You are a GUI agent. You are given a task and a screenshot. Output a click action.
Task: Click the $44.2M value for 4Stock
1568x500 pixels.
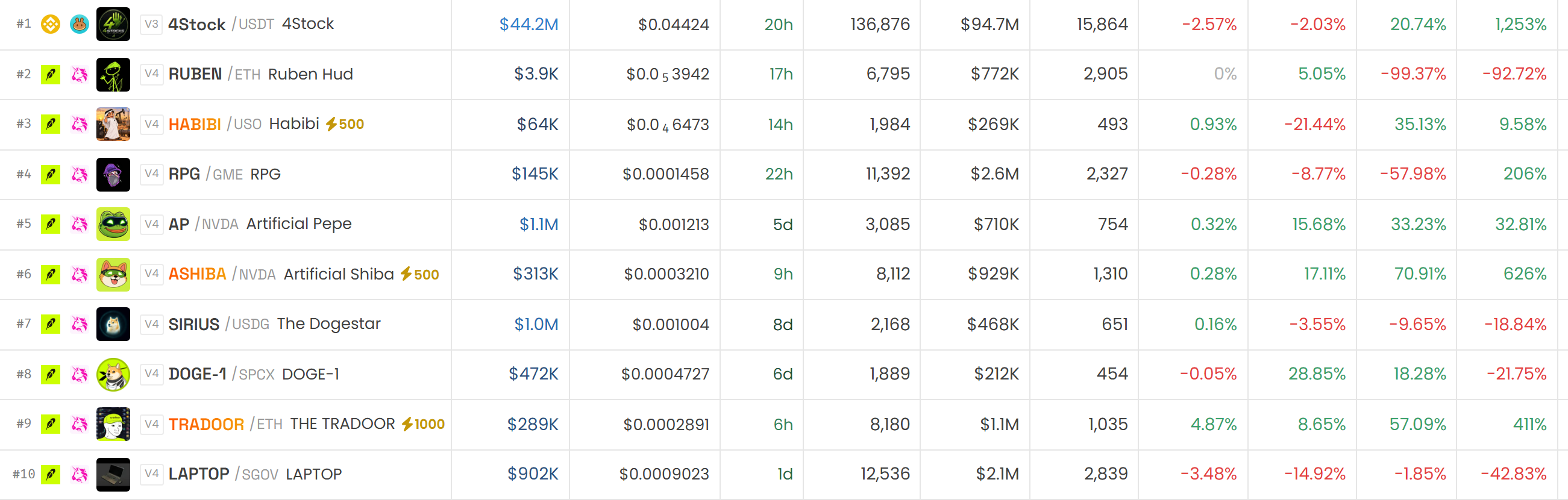pyautogui.click(x=528, y=24)
